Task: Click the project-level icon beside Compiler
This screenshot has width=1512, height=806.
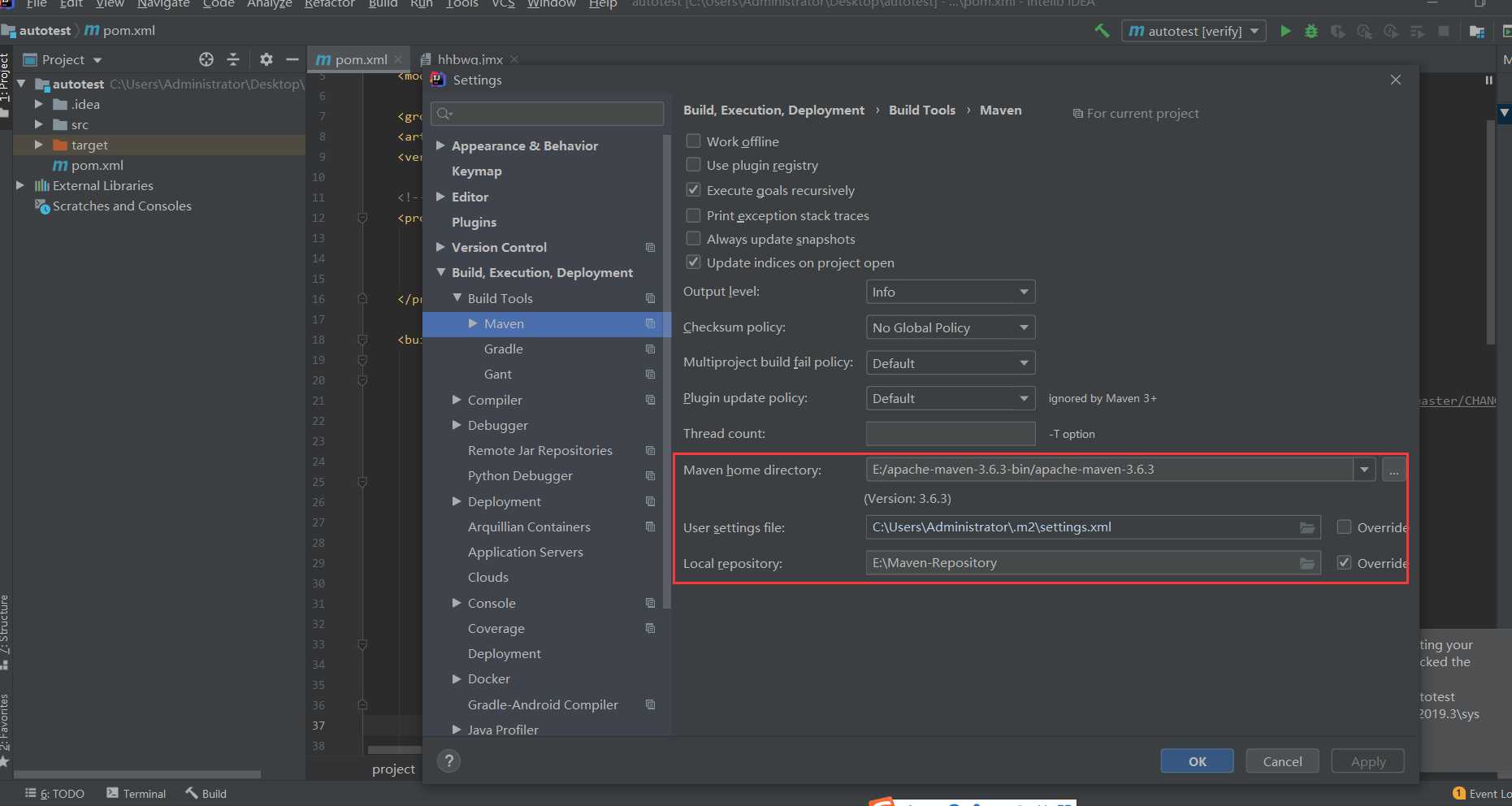Action: 650,400
